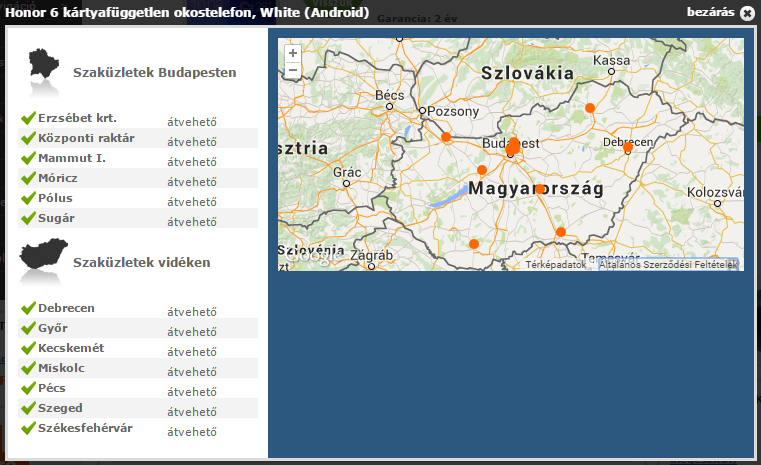
Task: Click the orange Székesfehérvár map marker
Action: pyautogui.click(x=481, y=170)
